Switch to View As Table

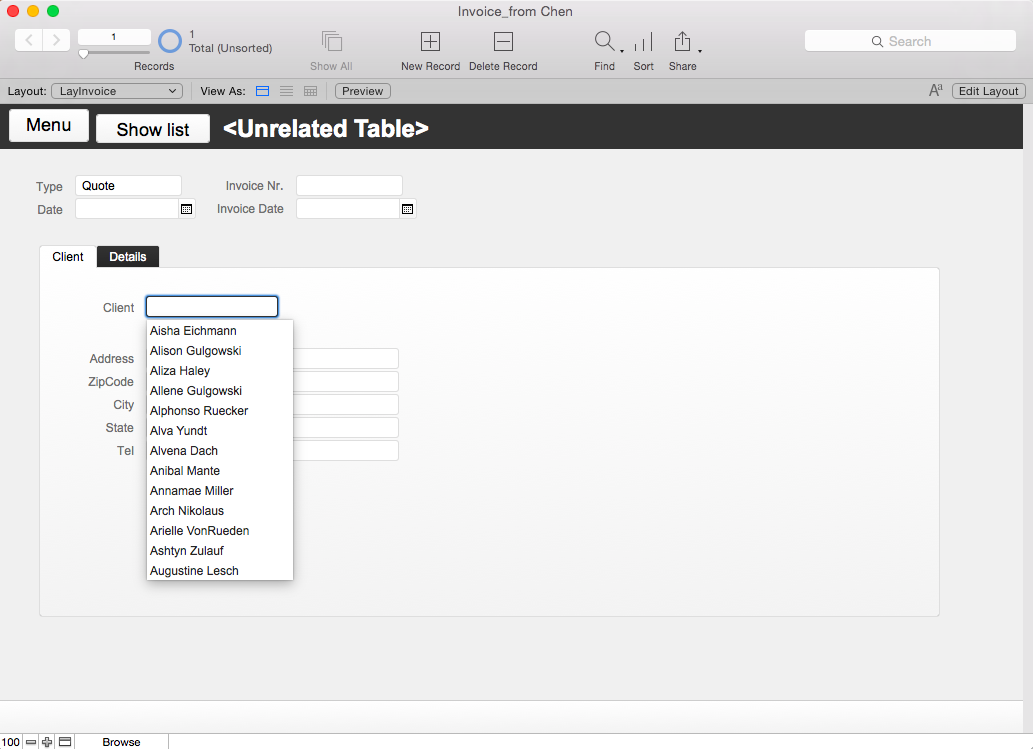click(310, 91)
